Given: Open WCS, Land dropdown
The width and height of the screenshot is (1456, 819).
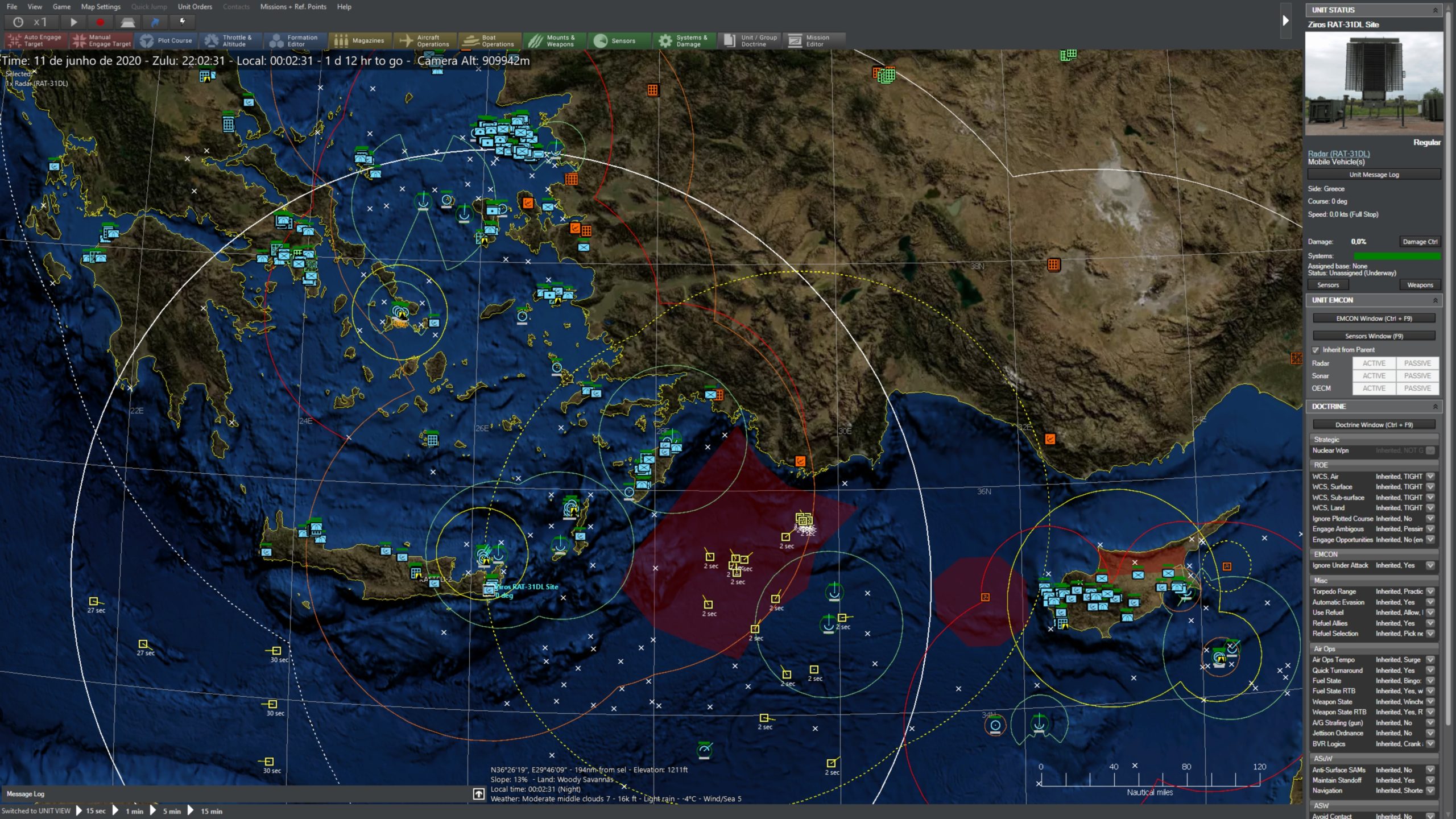Looking at the screenshot, I should pyautogui.click(x=1430, y=508).
